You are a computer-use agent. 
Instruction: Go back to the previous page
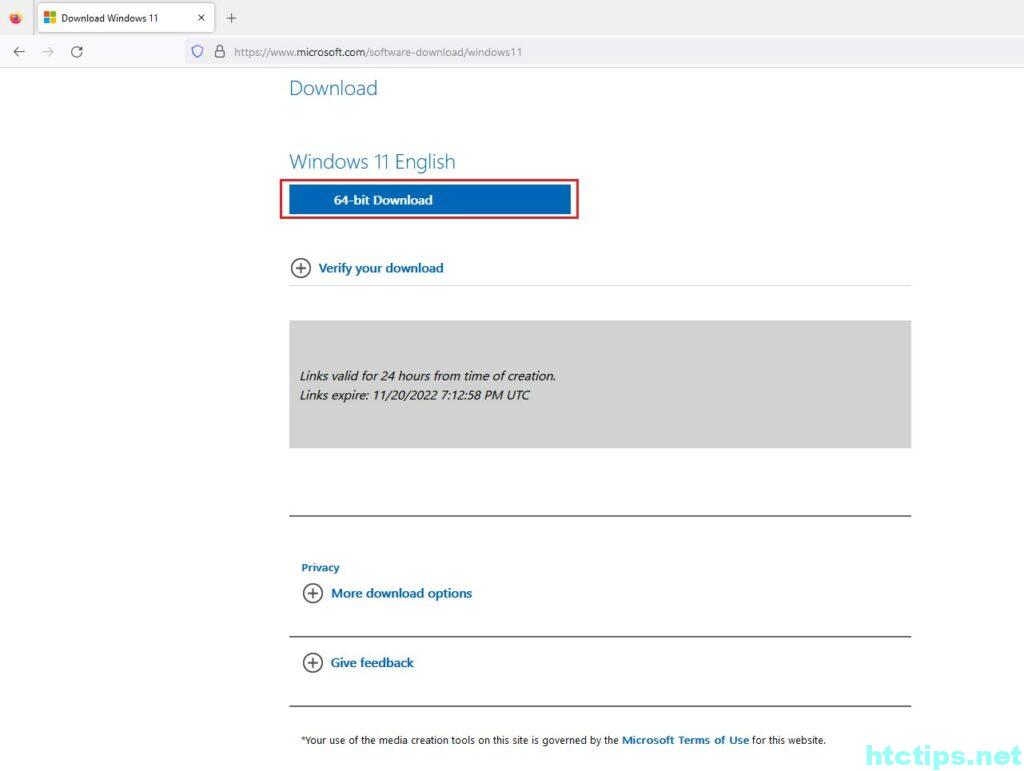coord(19,52)
